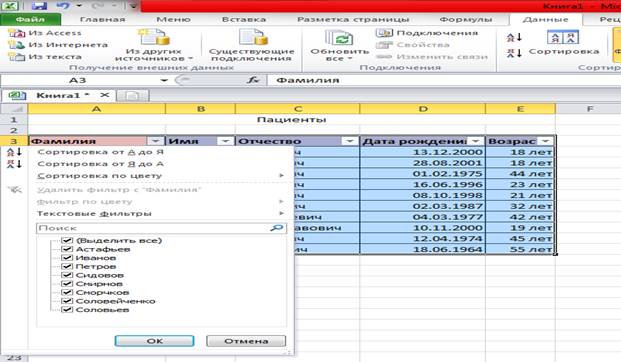Toggle the (Выделить все) checkbox

[67, 240]
